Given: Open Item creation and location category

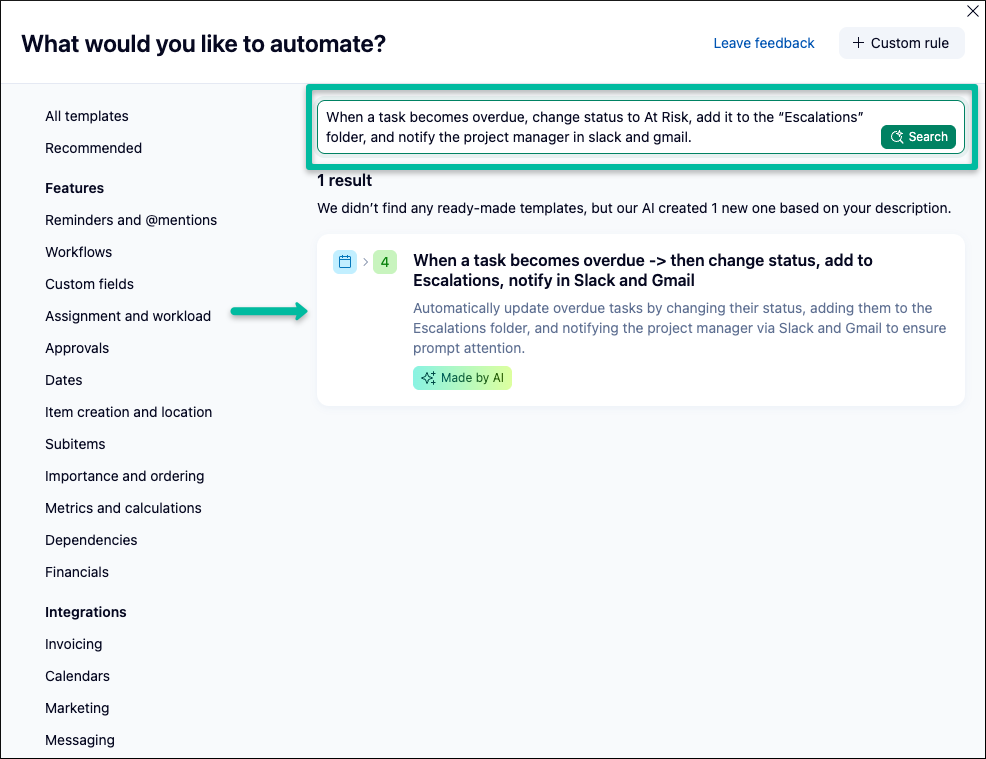Looking at the screenshot, I should [128, 413].
